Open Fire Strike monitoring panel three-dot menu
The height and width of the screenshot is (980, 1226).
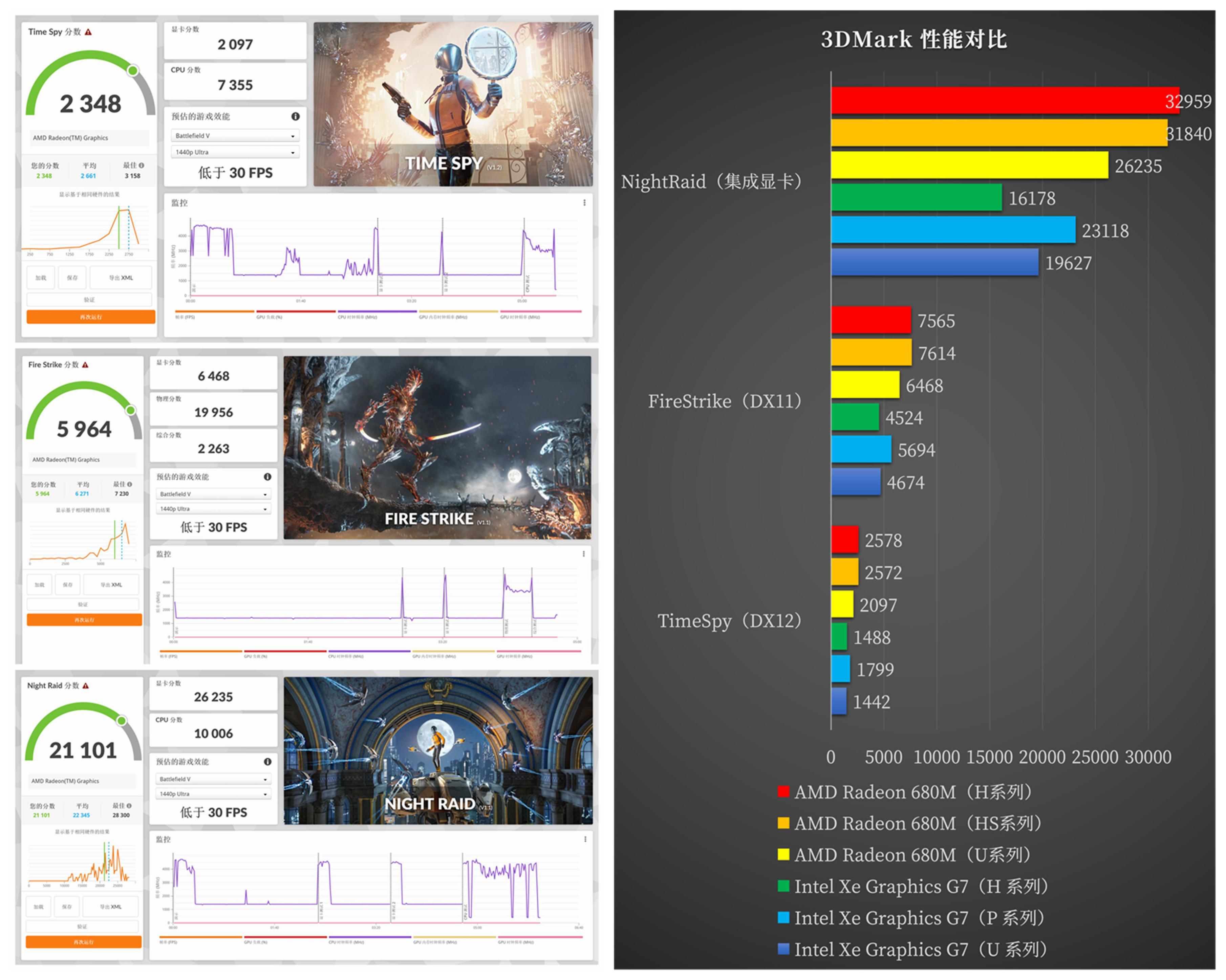coord(583,554)
